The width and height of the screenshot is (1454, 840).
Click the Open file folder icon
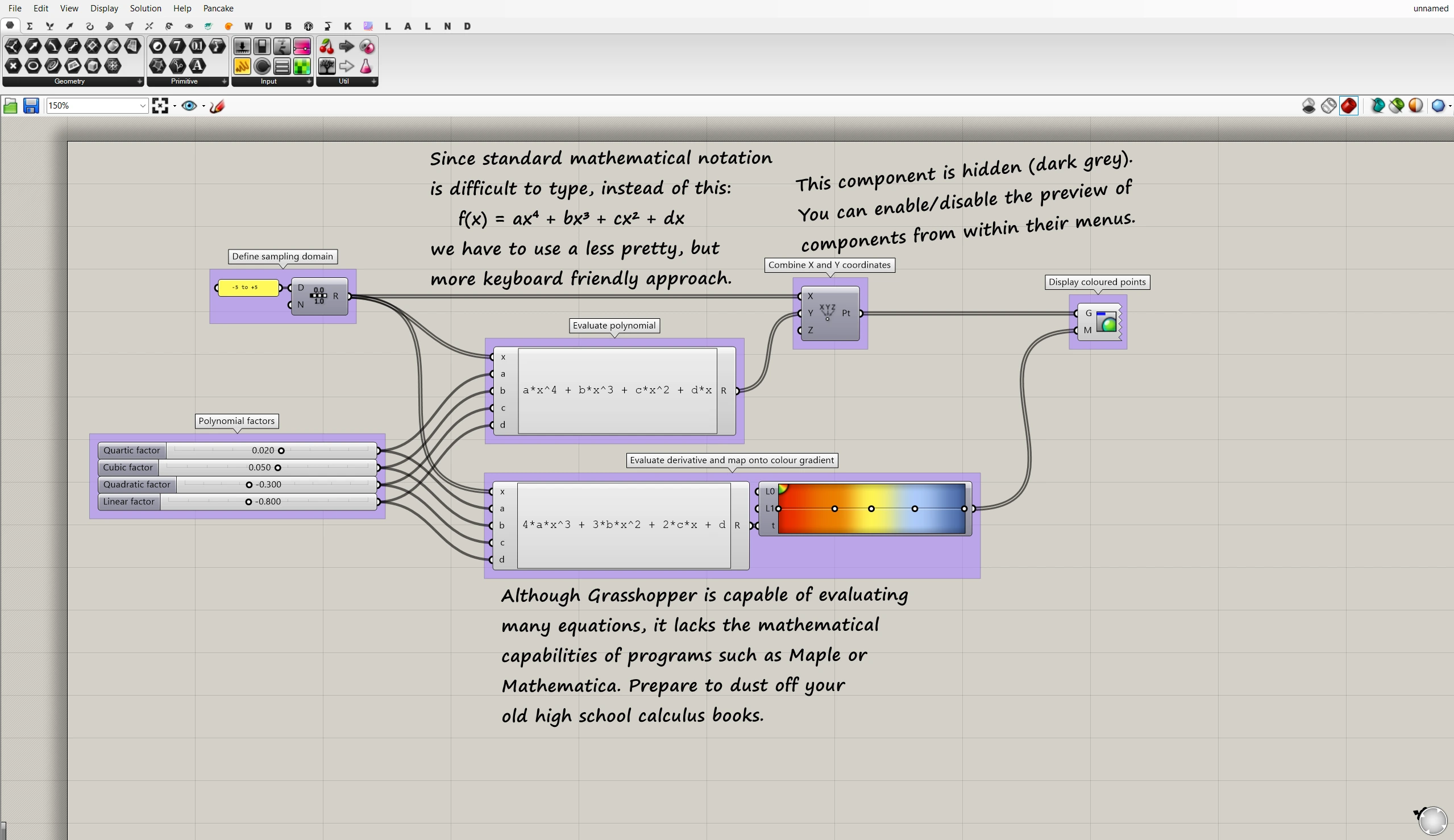(10, 106)
